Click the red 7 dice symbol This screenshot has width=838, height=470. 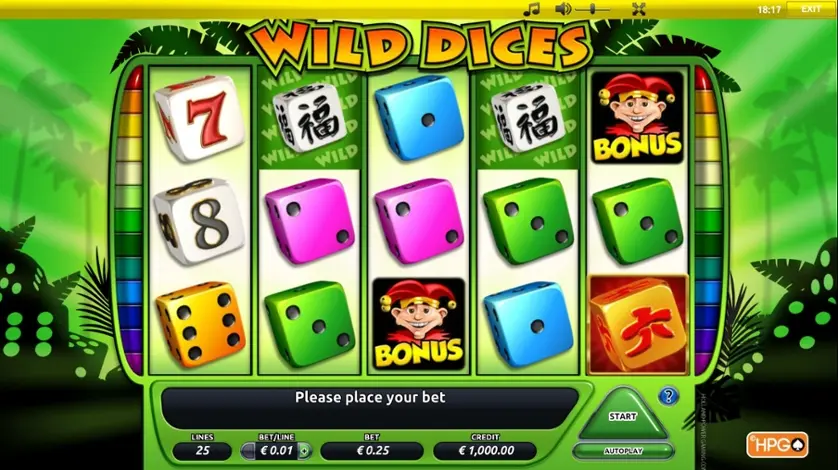click(x=199, y=118)
